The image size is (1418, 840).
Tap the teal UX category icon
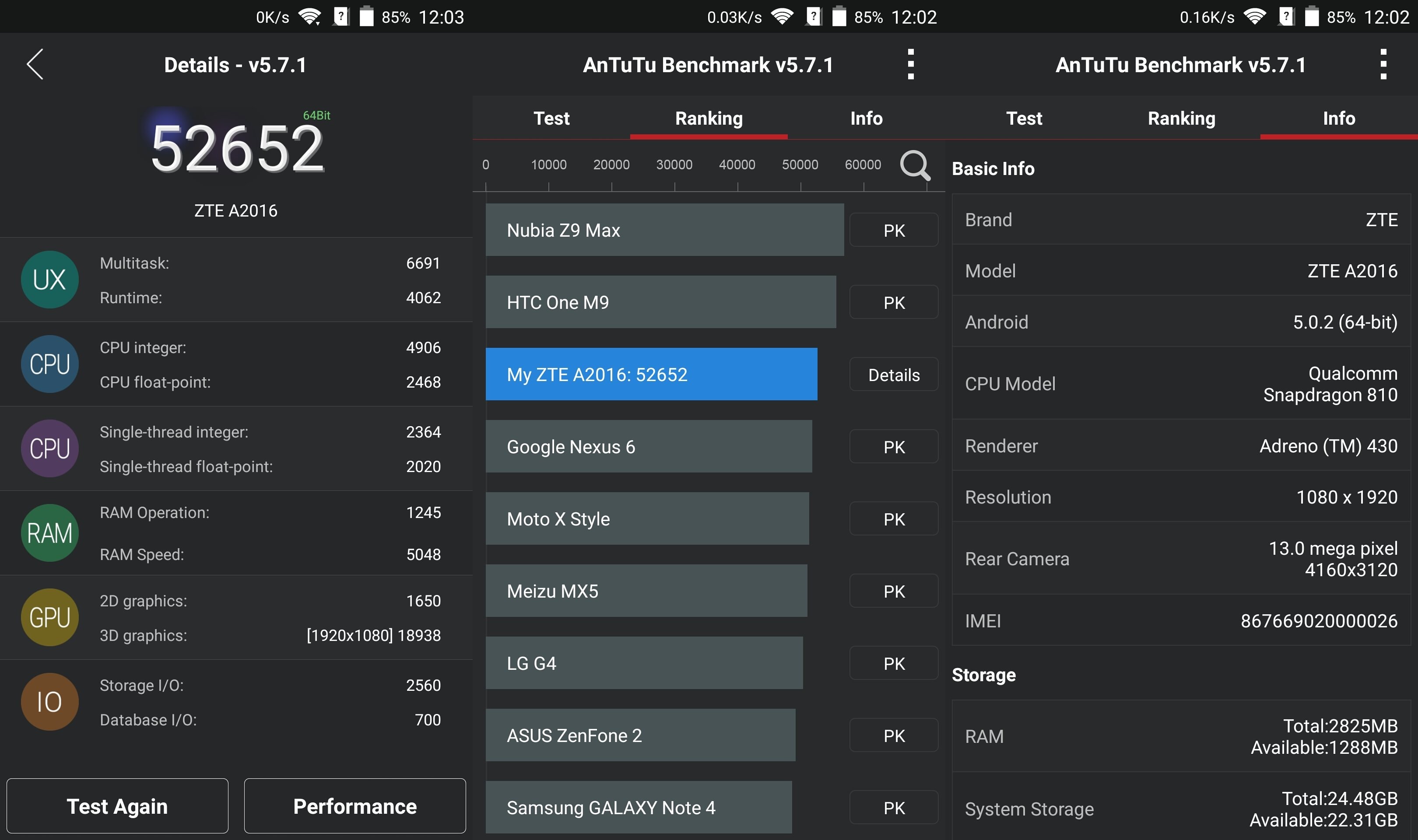[50, 280]
